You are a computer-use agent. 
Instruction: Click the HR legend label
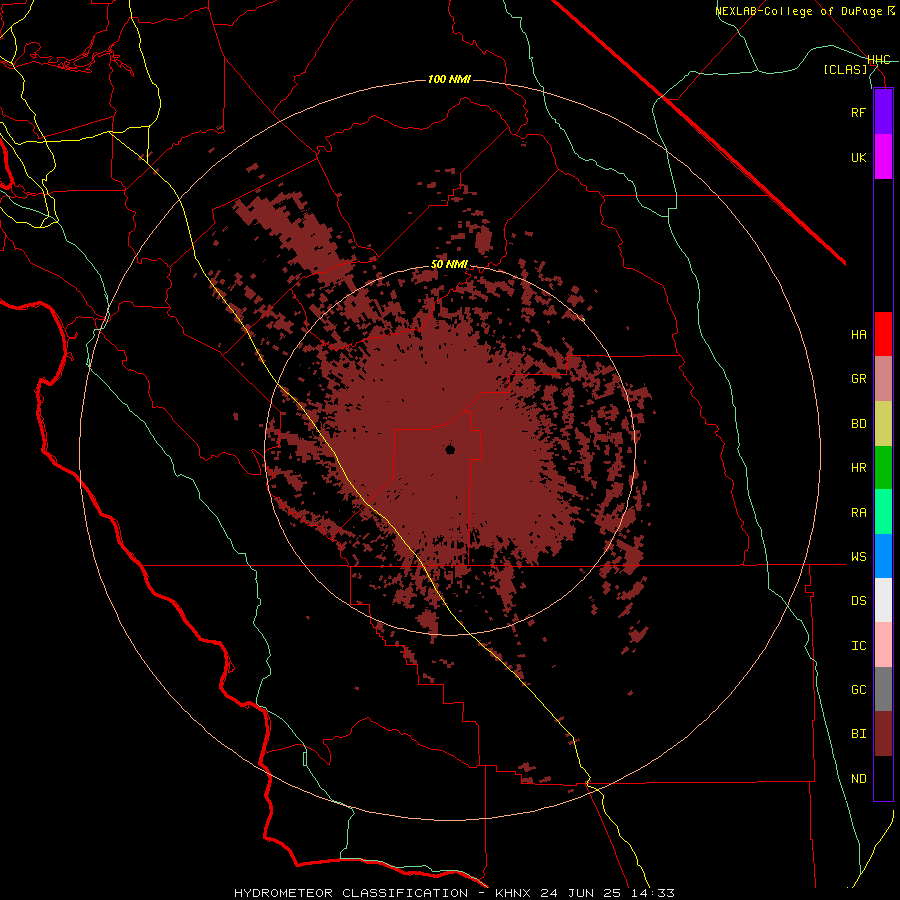(858, 468)
